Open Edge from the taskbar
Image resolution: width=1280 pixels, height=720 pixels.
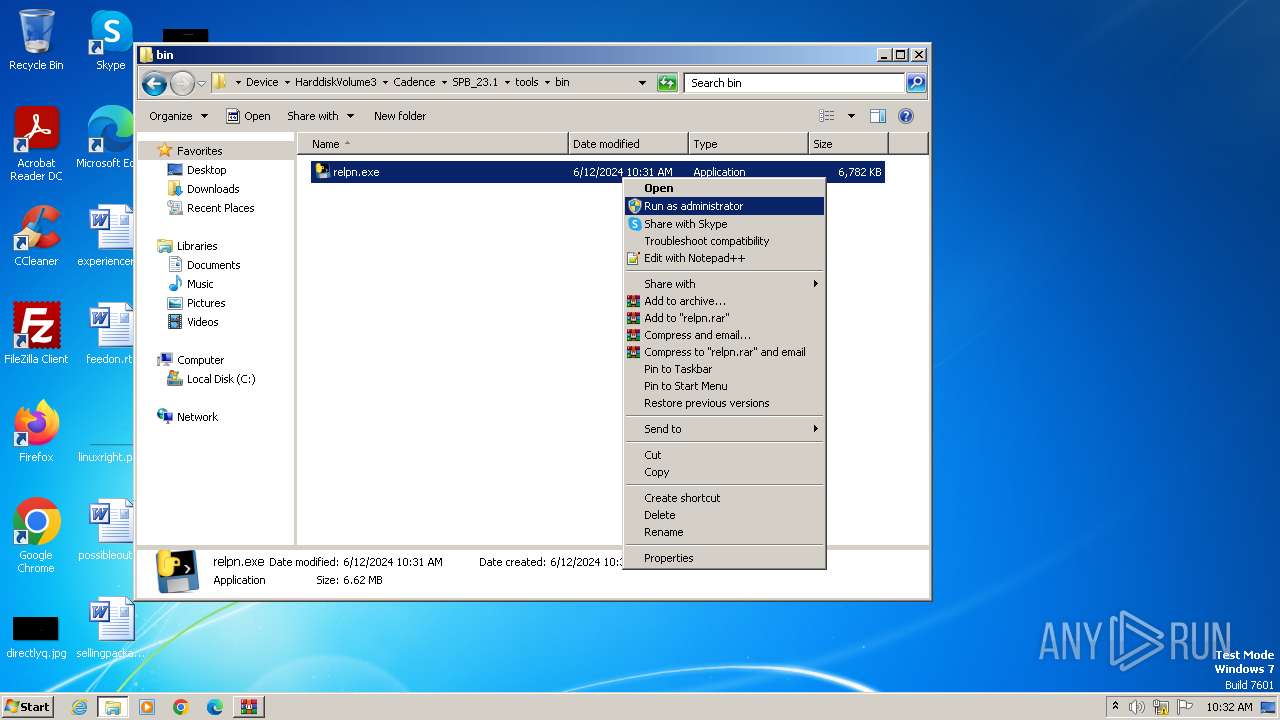215,707
